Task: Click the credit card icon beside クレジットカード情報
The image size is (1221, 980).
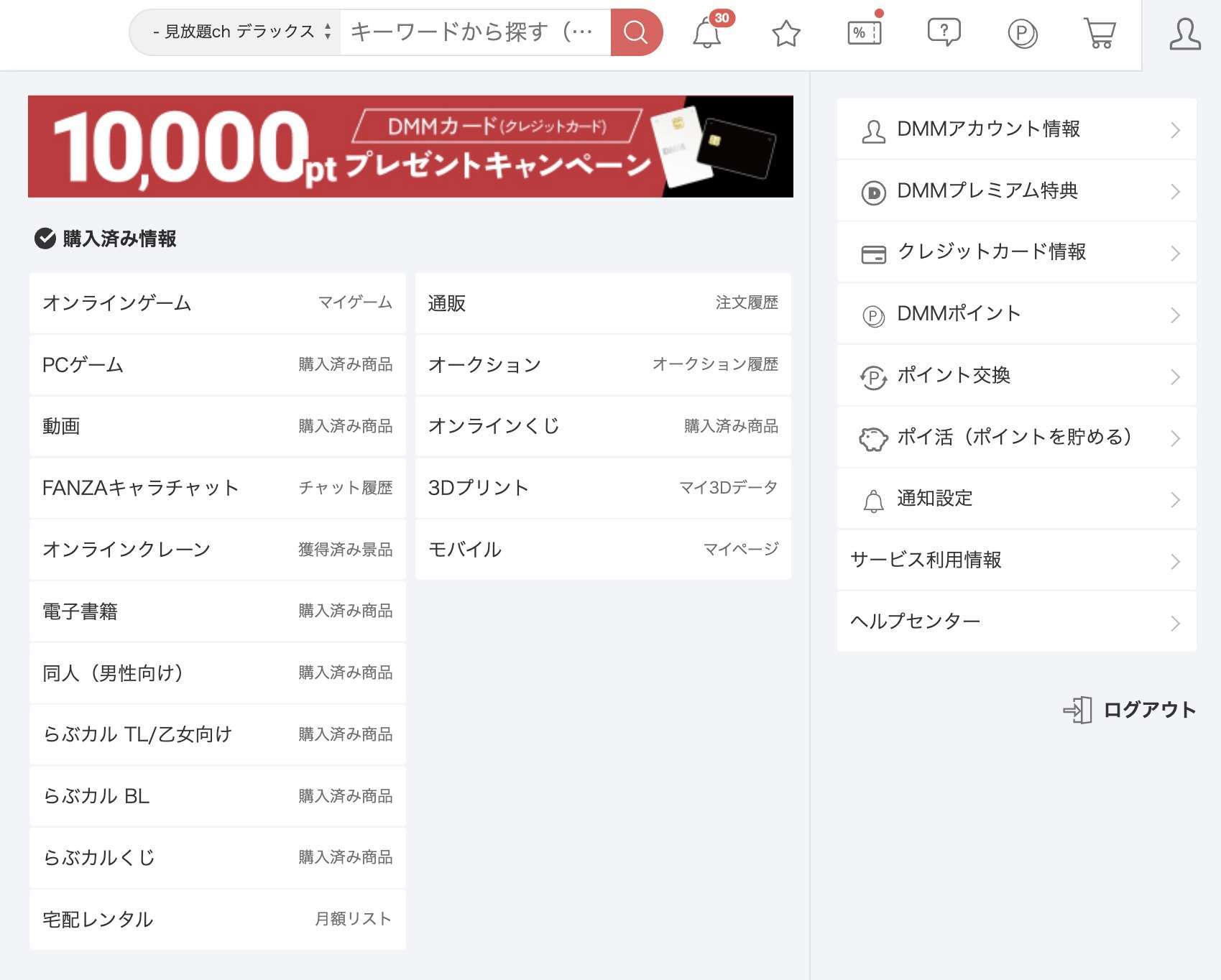Action: pyautogui.click(x=873, y=254)
